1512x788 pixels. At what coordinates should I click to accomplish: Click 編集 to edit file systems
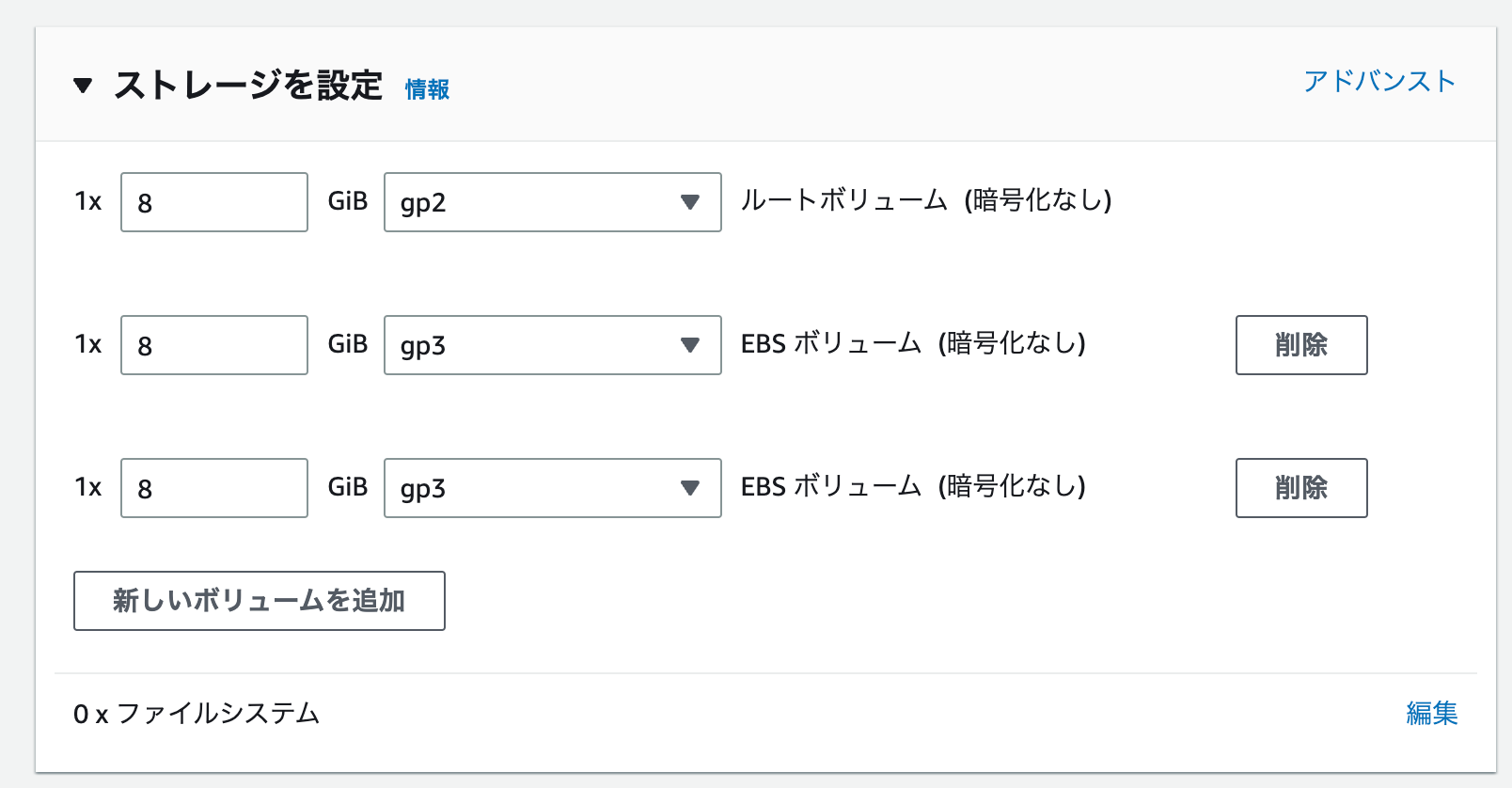(x=1432, y=715)
